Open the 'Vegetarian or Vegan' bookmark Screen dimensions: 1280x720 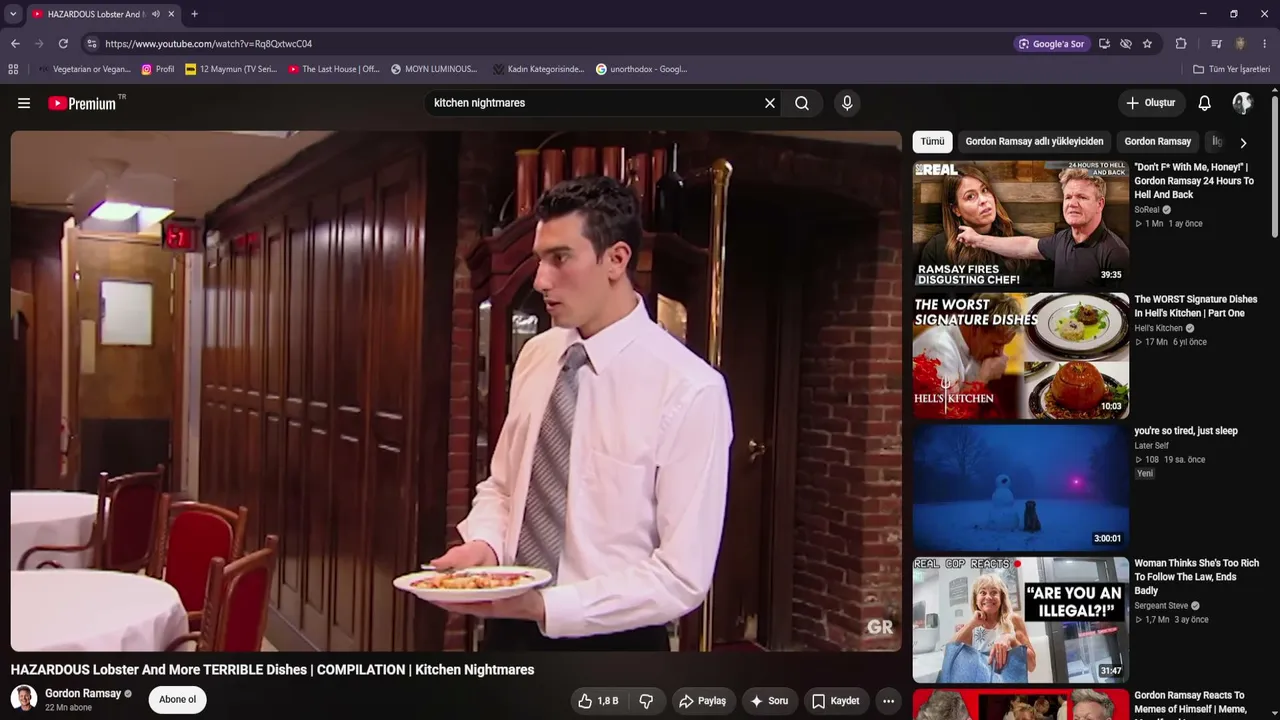pyautogui.click(x=84, y=69)
